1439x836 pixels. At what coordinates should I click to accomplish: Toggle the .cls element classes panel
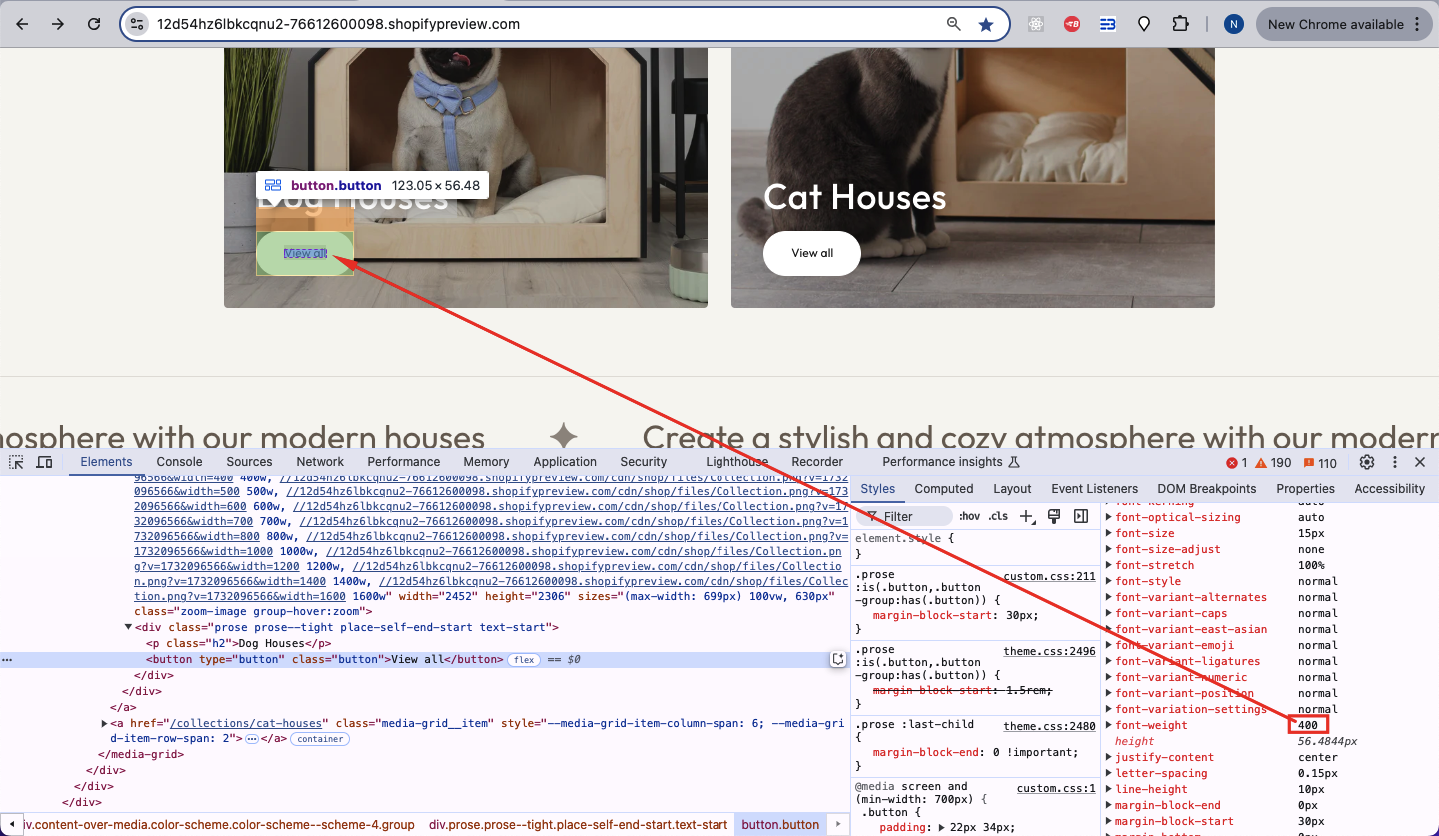coord(998,516)
